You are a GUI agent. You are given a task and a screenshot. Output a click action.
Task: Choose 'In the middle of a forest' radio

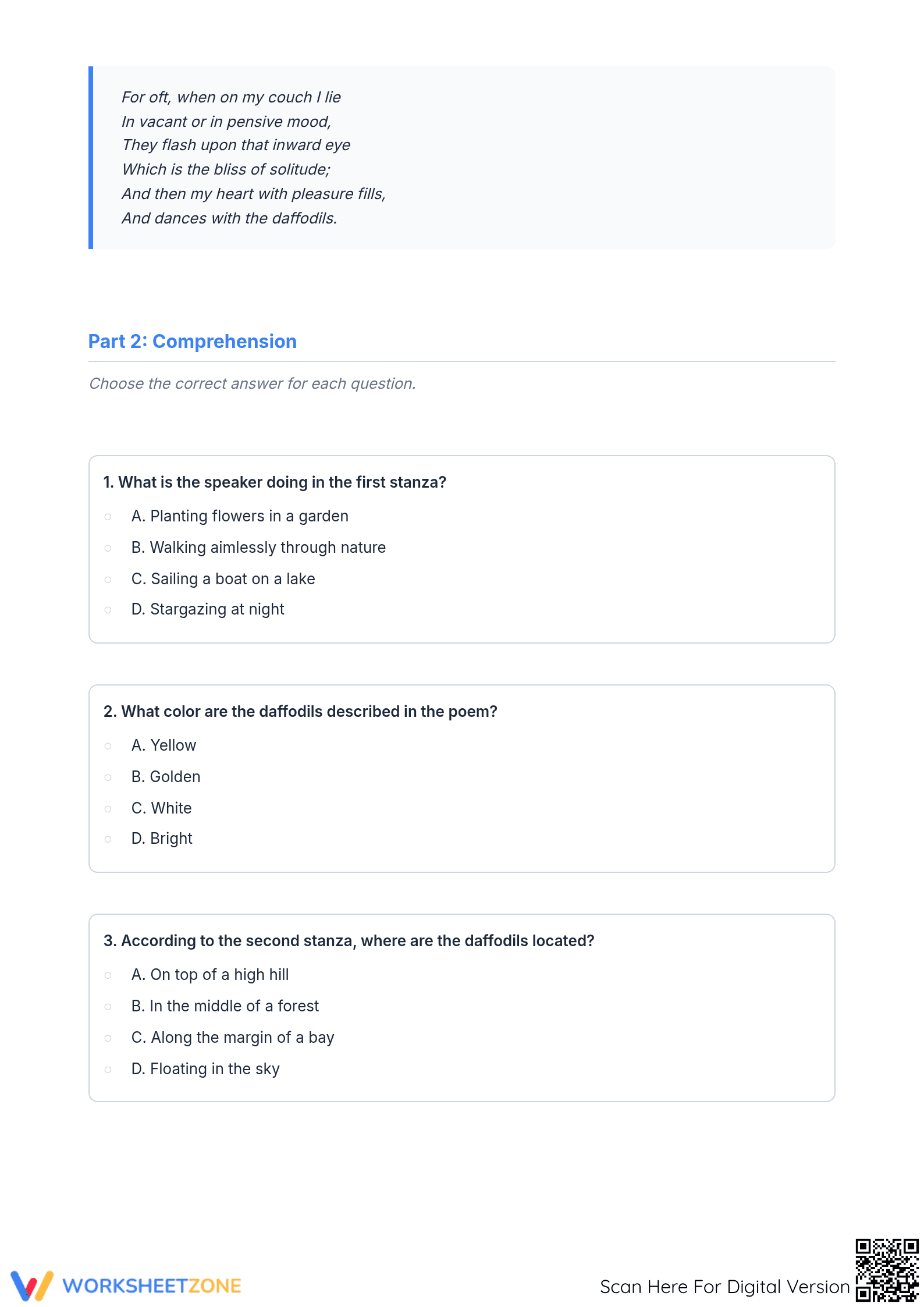[108, 1007]
